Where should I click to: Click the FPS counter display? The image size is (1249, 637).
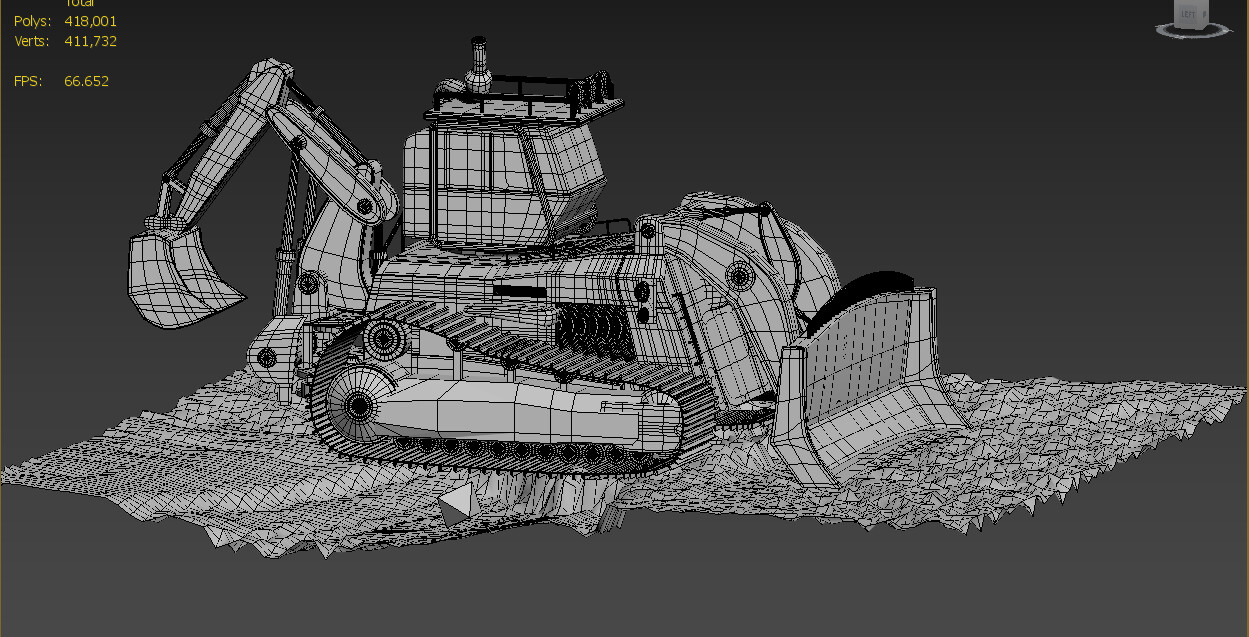86,80
